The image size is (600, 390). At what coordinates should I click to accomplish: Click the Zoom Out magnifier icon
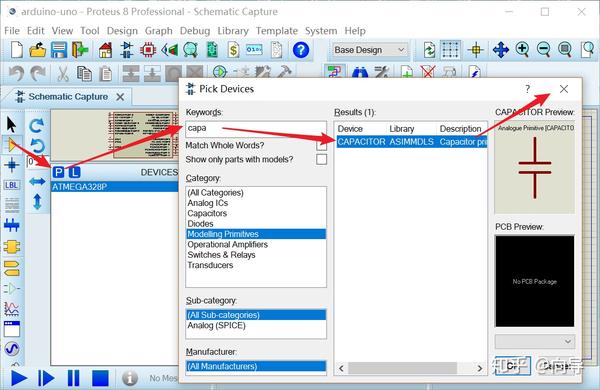click(x=543, y=50)
